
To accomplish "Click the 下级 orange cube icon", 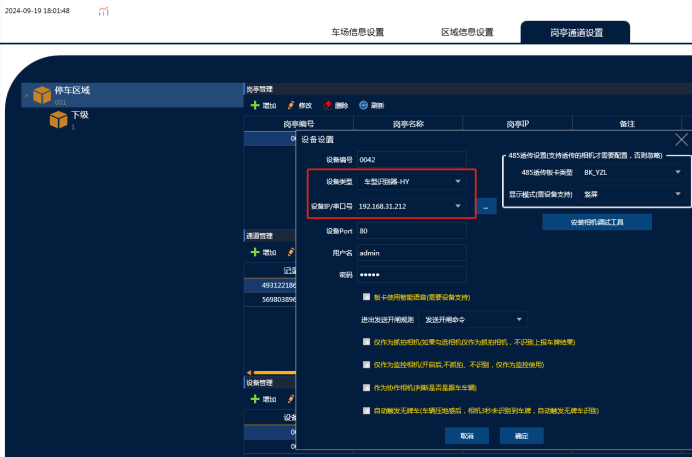I will [58, 120].
